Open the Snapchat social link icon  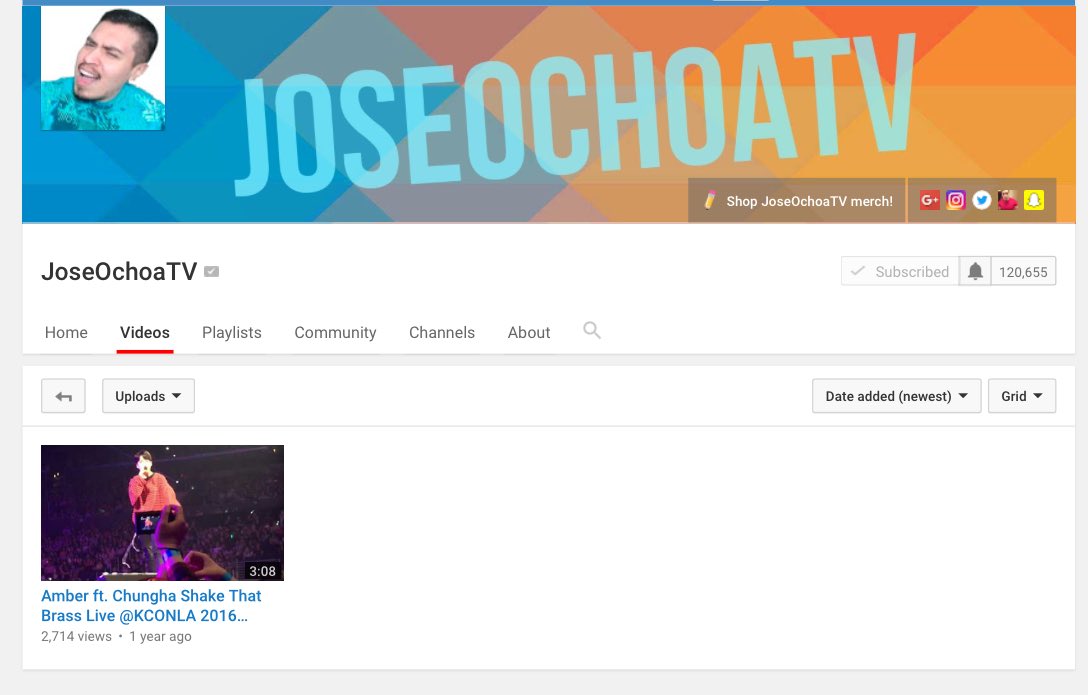click(x=1034, y=200)
